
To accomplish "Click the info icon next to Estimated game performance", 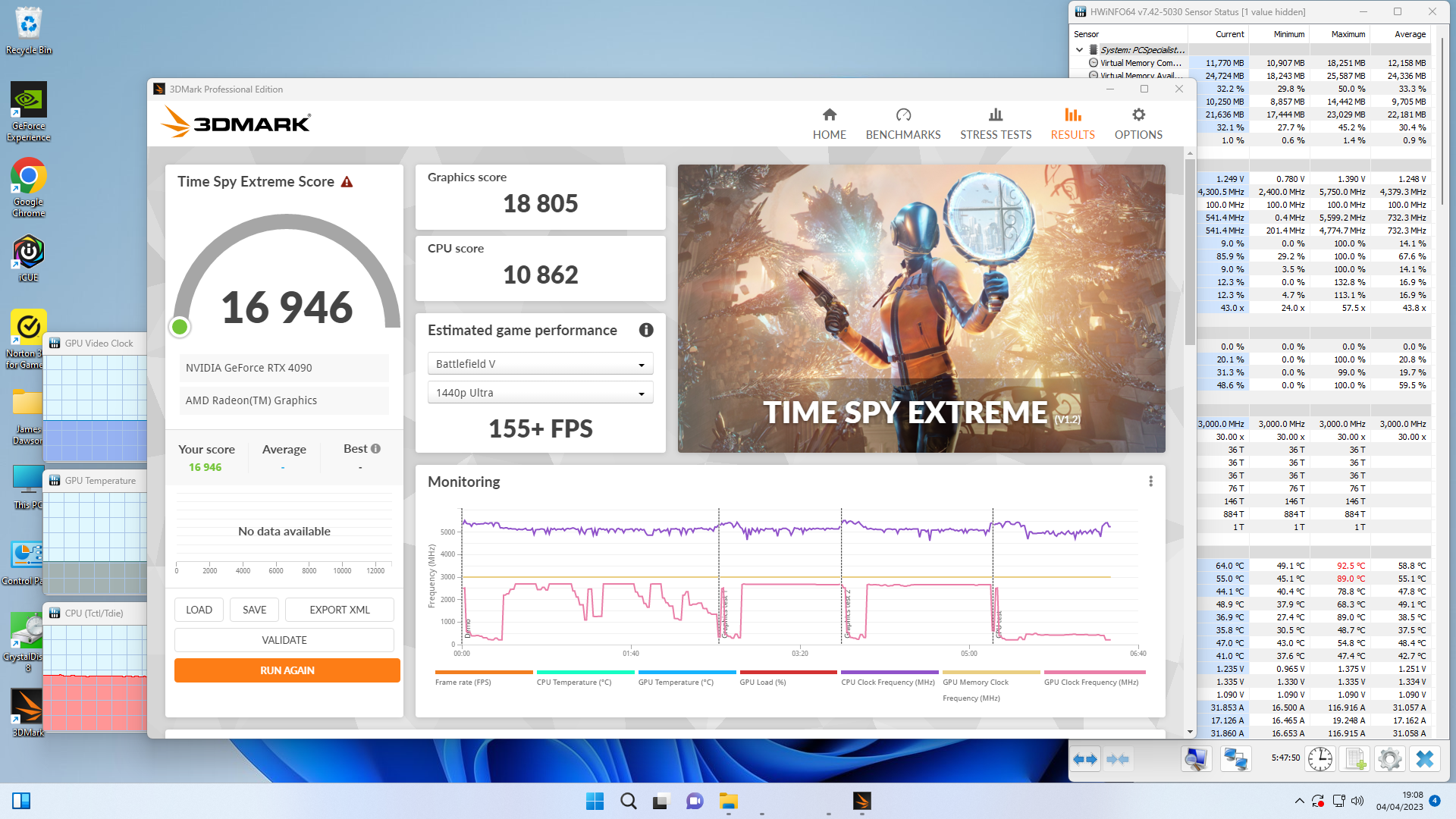I will click(645, 330).
